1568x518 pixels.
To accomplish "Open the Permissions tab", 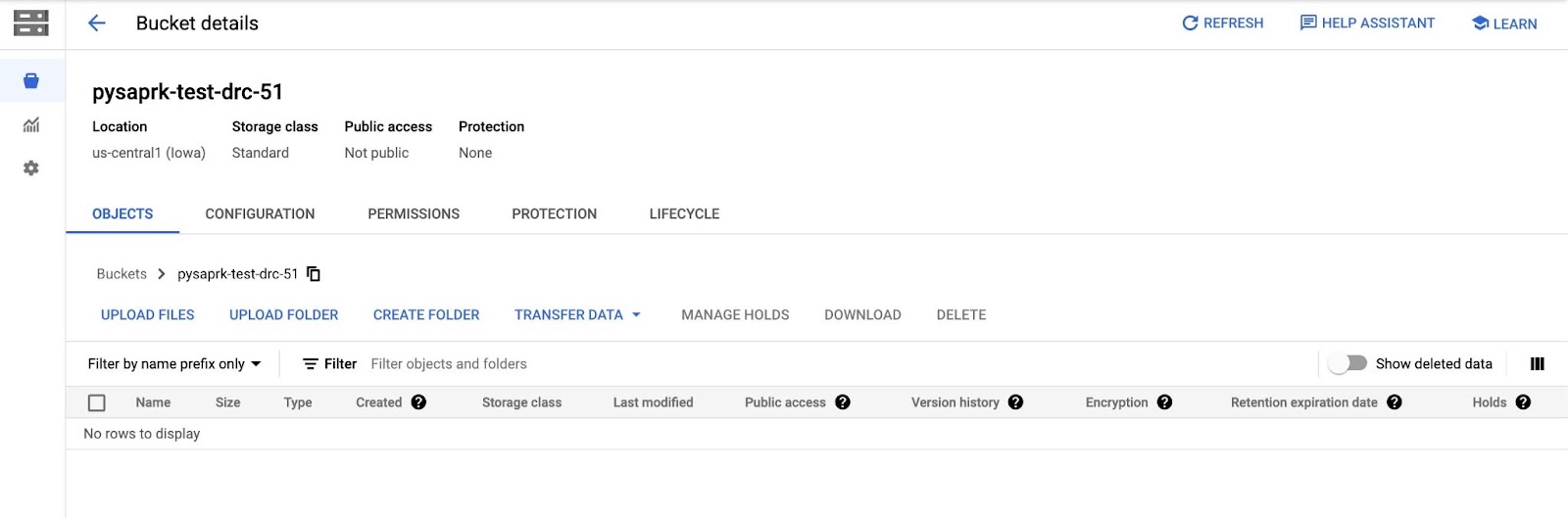I will click(414, 214).
